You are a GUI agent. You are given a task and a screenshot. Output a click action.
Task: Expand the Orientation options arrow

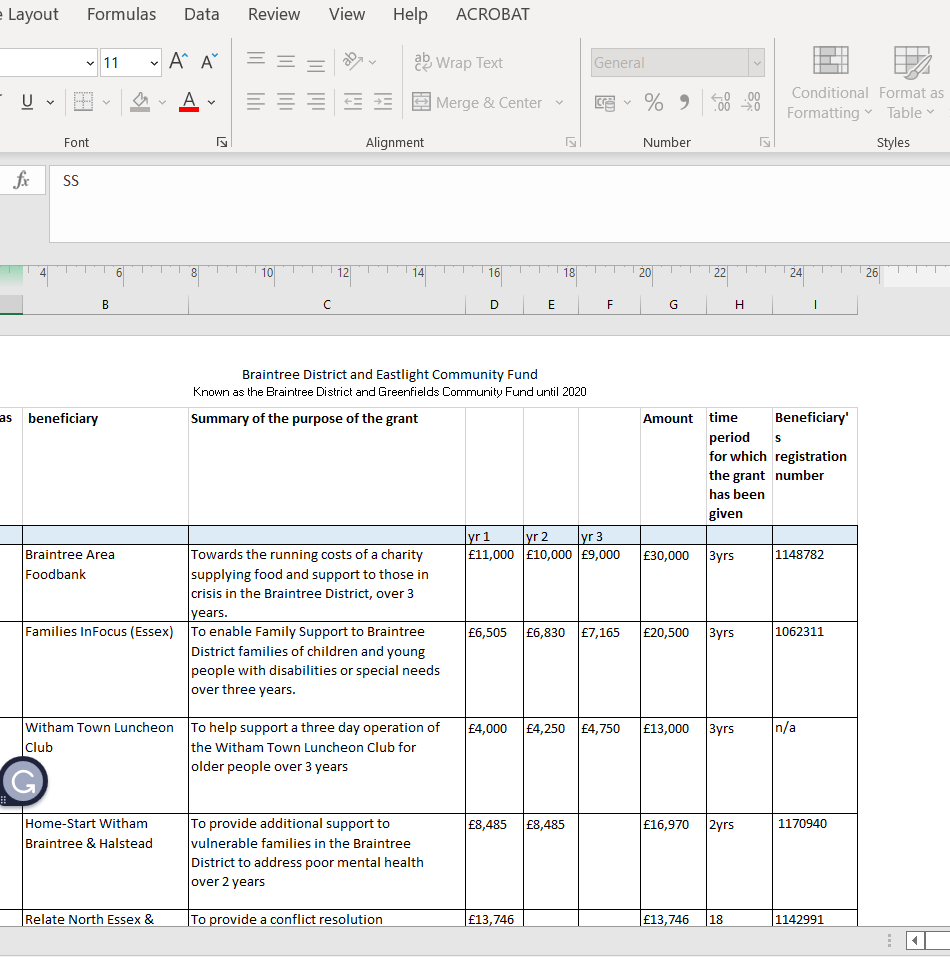click(372, 62)
